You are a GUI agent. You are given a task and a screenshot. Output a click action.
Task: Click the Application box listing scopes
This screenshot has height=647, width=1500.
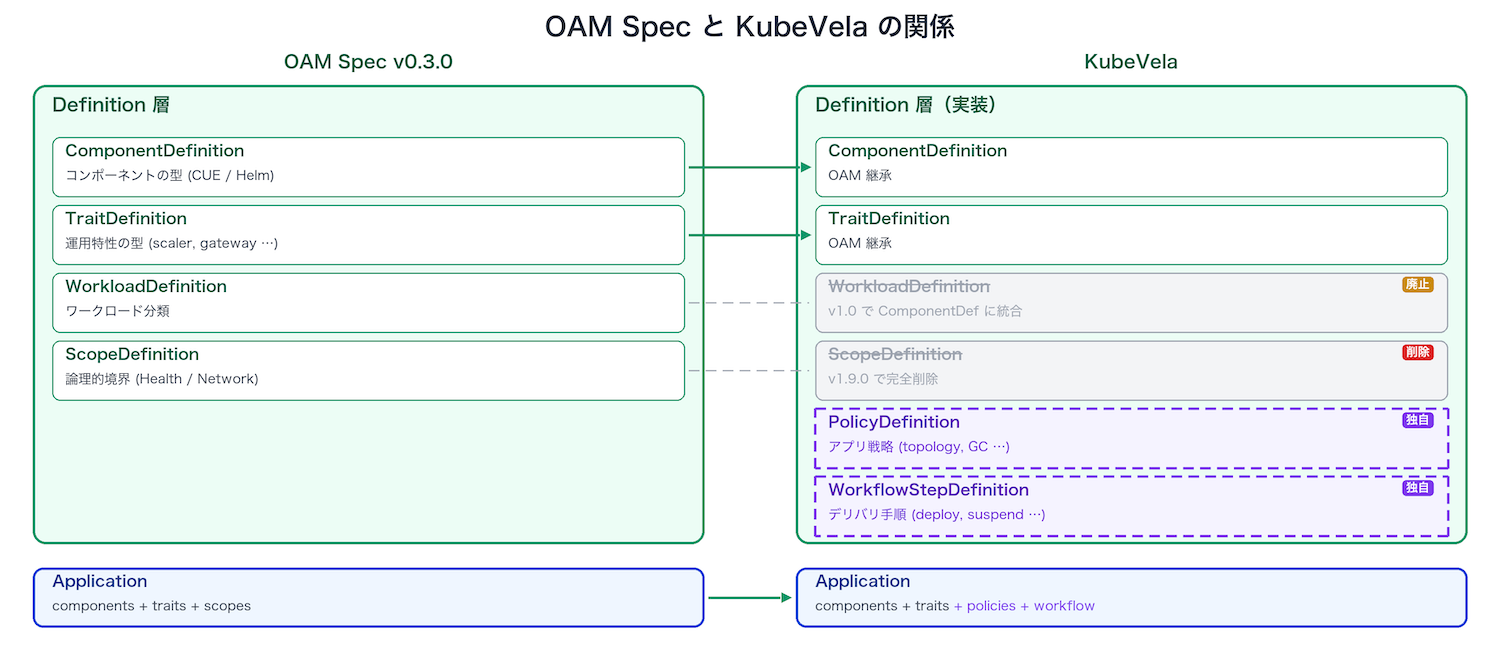pos(368,597)
